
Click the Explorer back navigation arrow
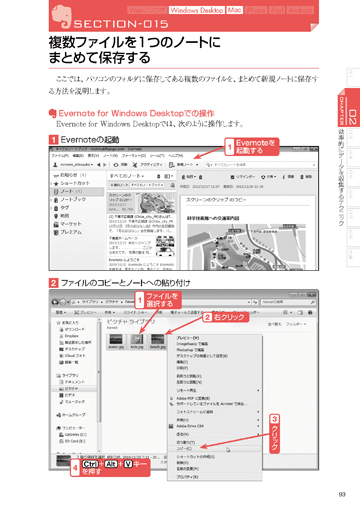pyautogui.click(x=55, y=302)
